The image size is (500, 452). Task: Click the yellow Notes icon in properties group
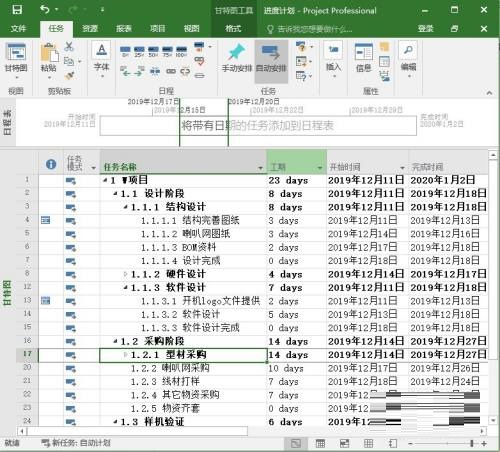(x=384, y=46)
